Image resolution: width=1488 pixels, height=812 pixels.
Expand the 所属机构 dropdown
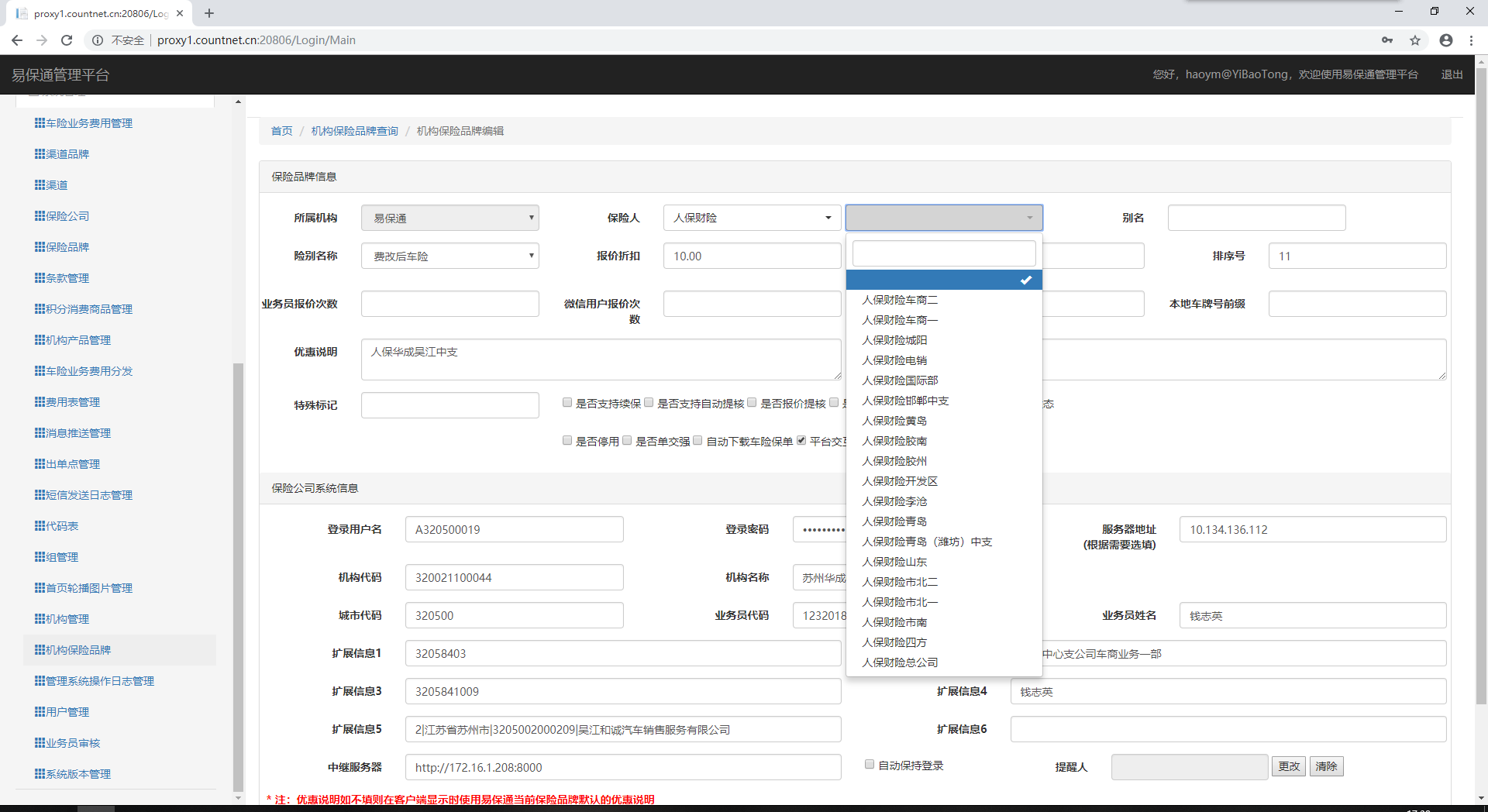point(449,218)
